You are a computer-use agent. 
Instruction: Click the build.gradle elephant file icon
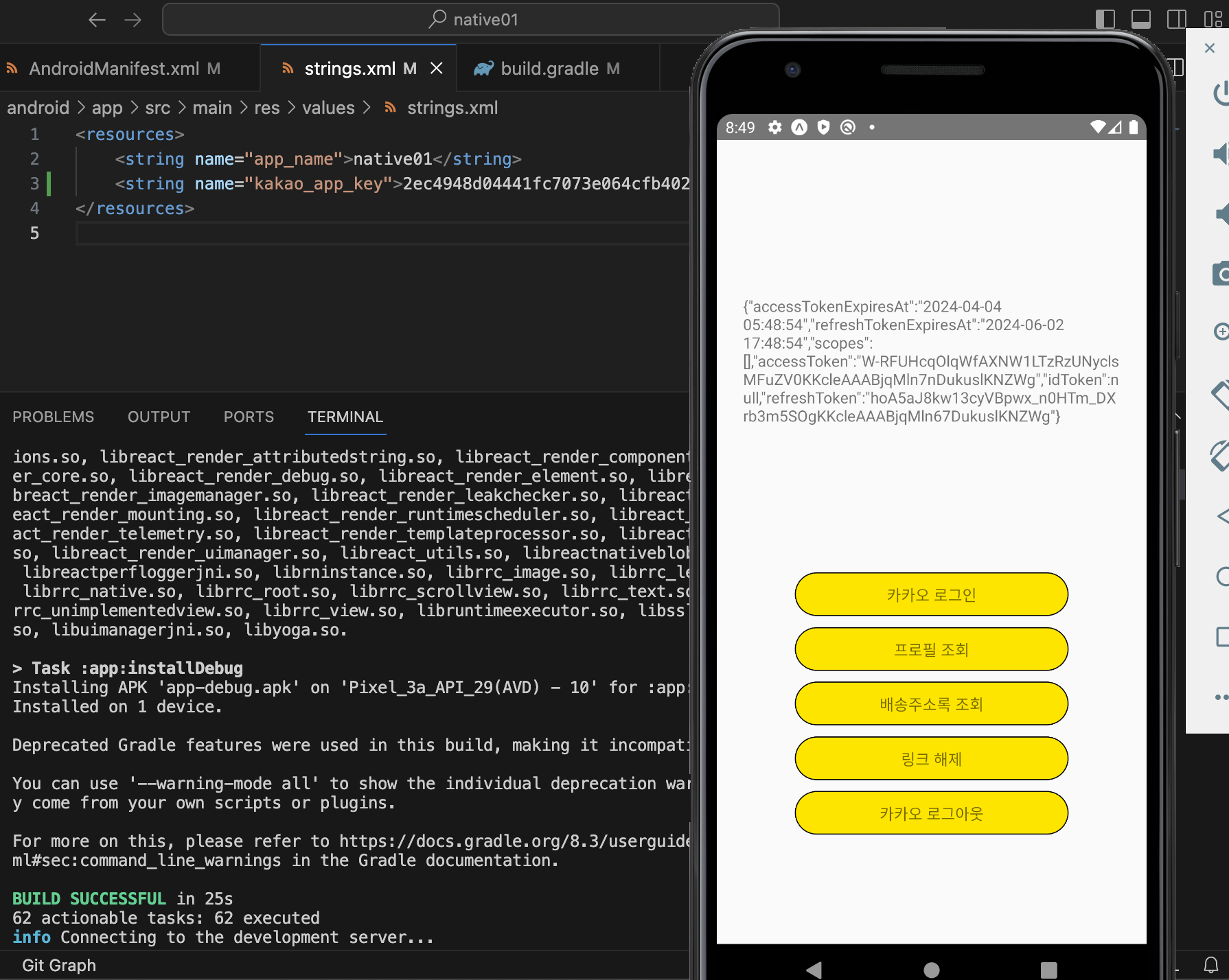[x=483, y=69]
